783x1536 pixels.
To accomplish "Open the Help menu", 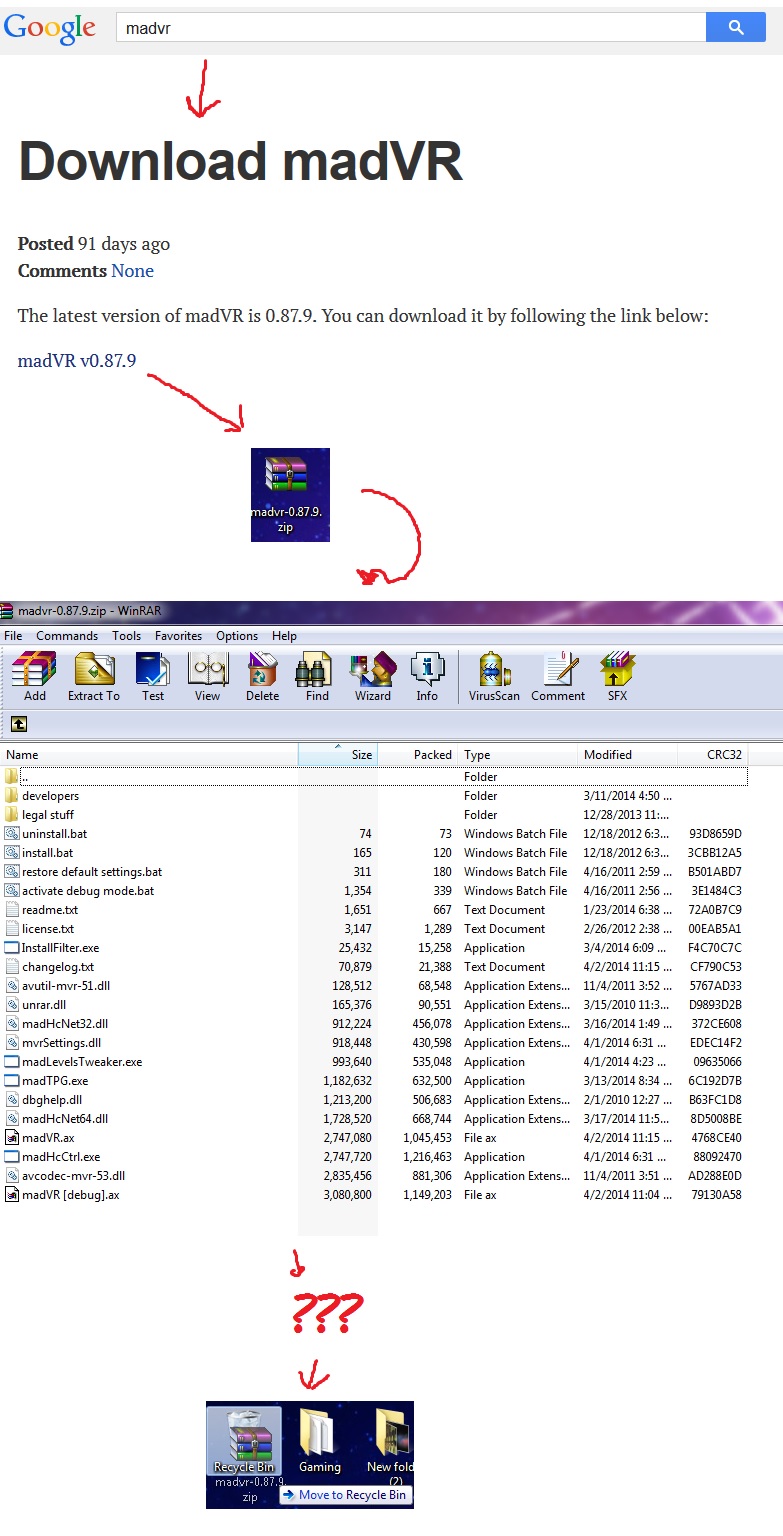I will pyautogui.click(x=284, y=636).
